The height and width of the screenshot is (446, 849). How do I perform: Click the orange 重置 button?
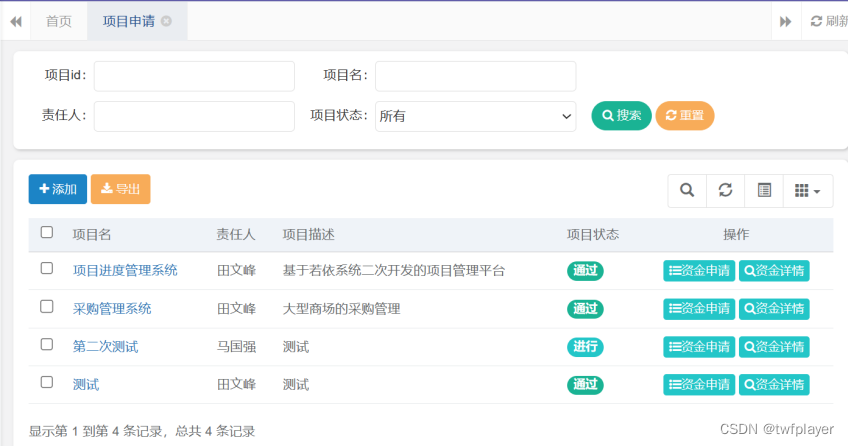tap(685, 115)
